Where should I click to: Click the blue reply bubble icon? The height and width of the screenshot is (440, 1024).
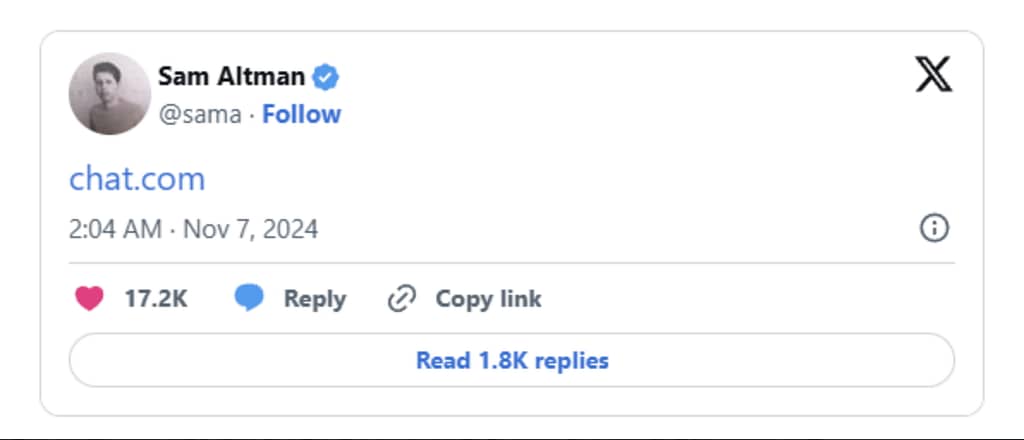tap(249, 298)
